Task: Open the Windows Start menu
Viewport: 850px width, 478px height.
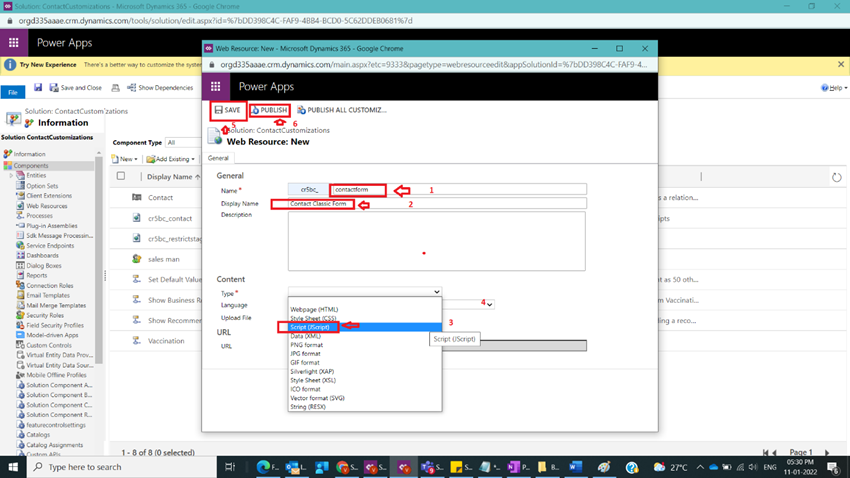Action: click(12, 467)
